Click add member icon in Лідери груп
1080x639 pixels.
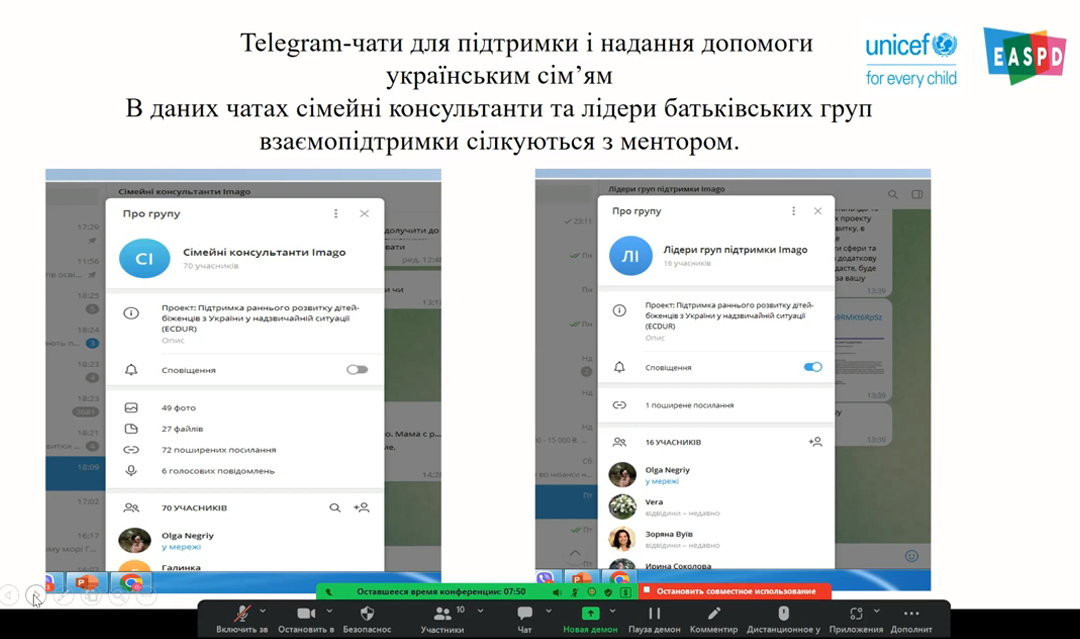pyautogui.click(x=815, y=441)
